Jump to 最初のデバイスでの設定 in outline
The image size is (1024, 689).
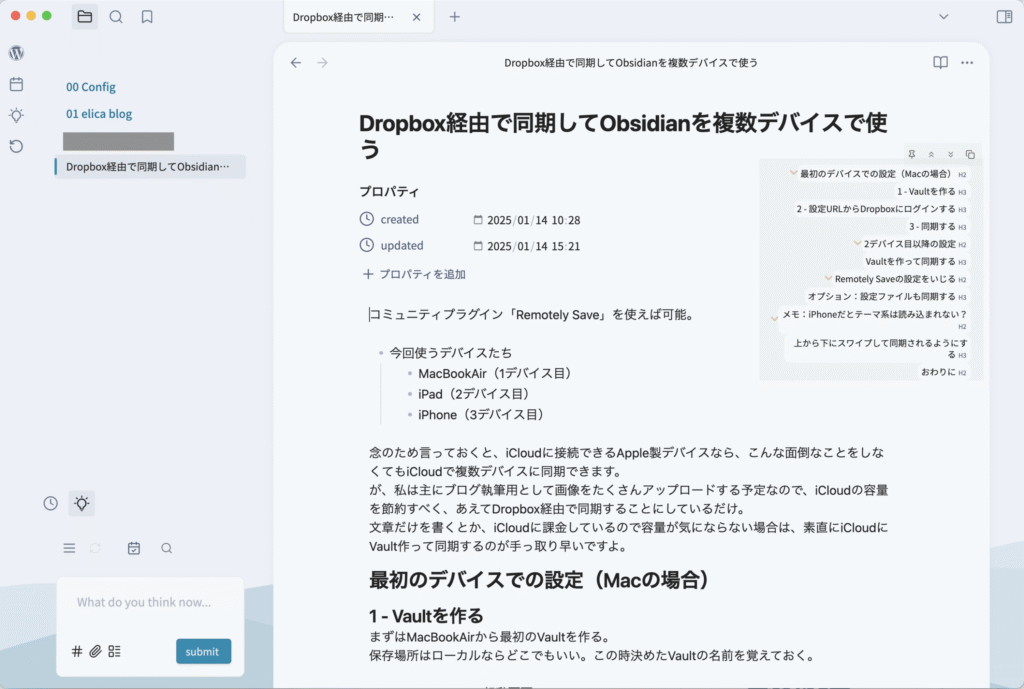(876, 174)
